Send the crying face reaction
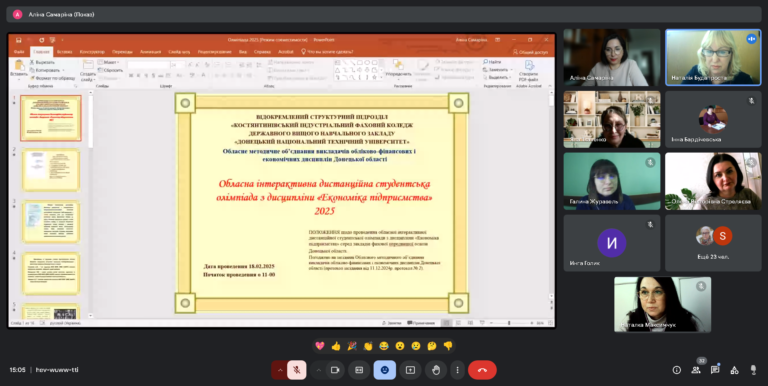The height and width of the screenshot is (386, 768). (x=416, y=346)
